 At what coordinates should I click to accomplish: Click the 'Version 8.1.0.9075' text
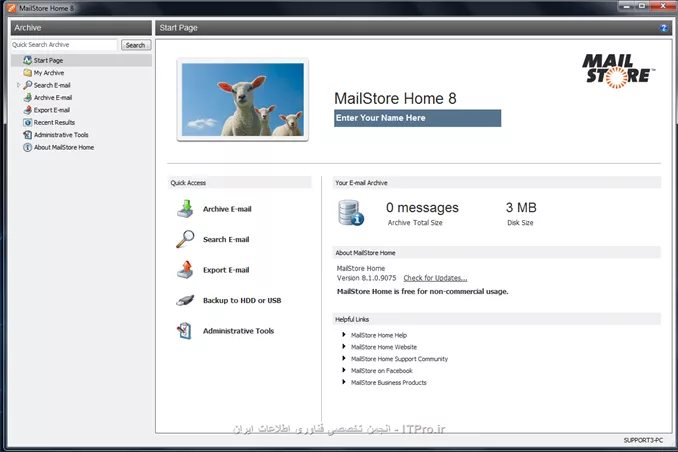(x=366, y=278)
